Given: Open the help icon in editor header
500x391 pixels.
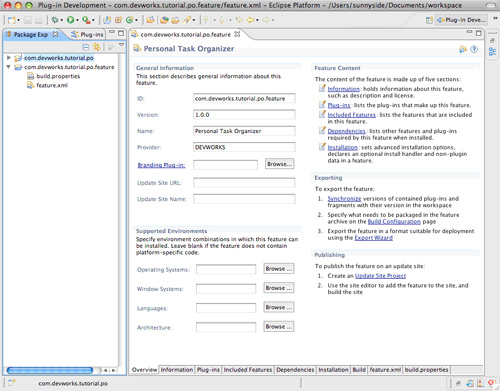Looking at the screenshot, I should pyautogui.click(x=474, y=49).
